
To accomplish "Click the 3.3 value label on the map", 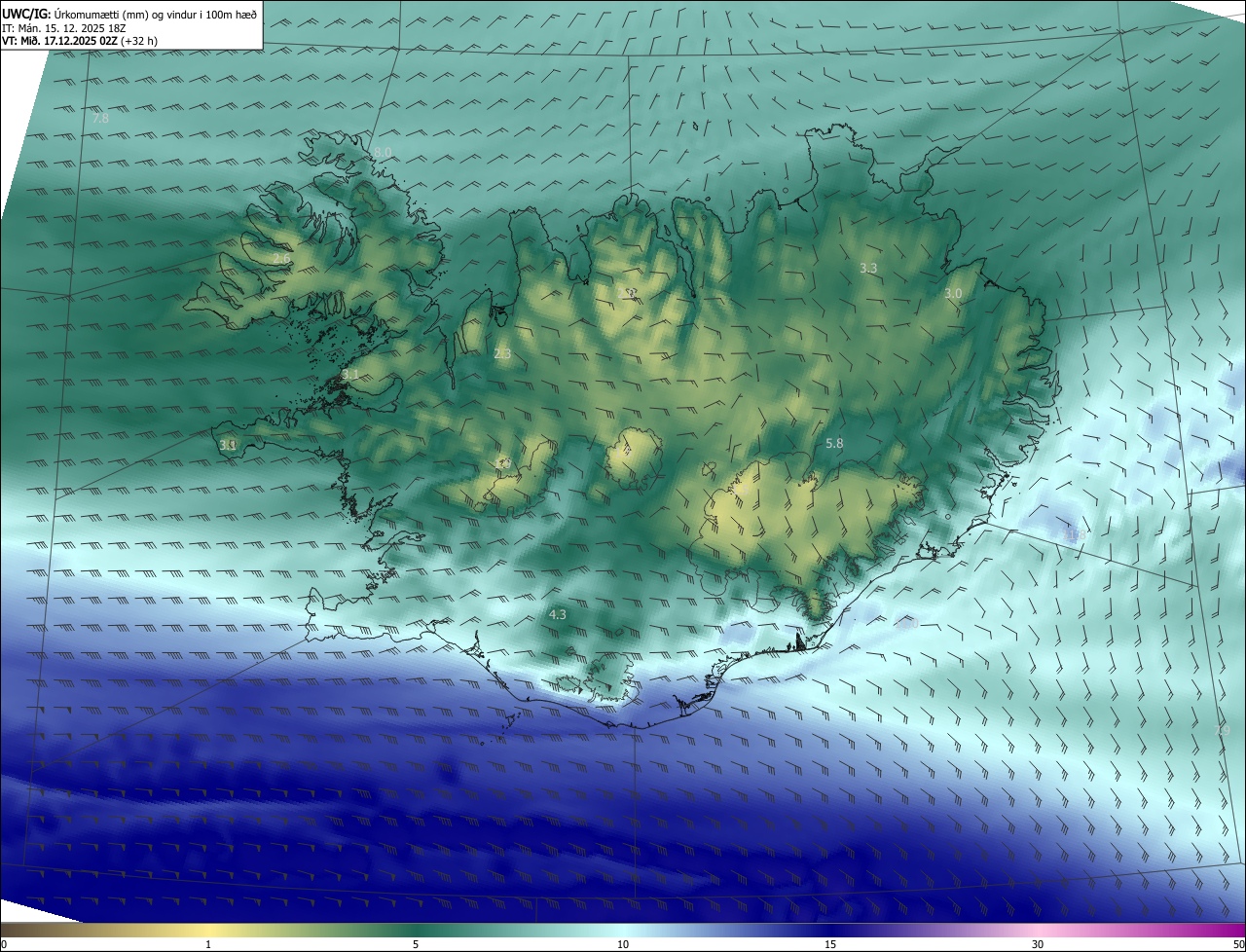I will coord(868,268).
